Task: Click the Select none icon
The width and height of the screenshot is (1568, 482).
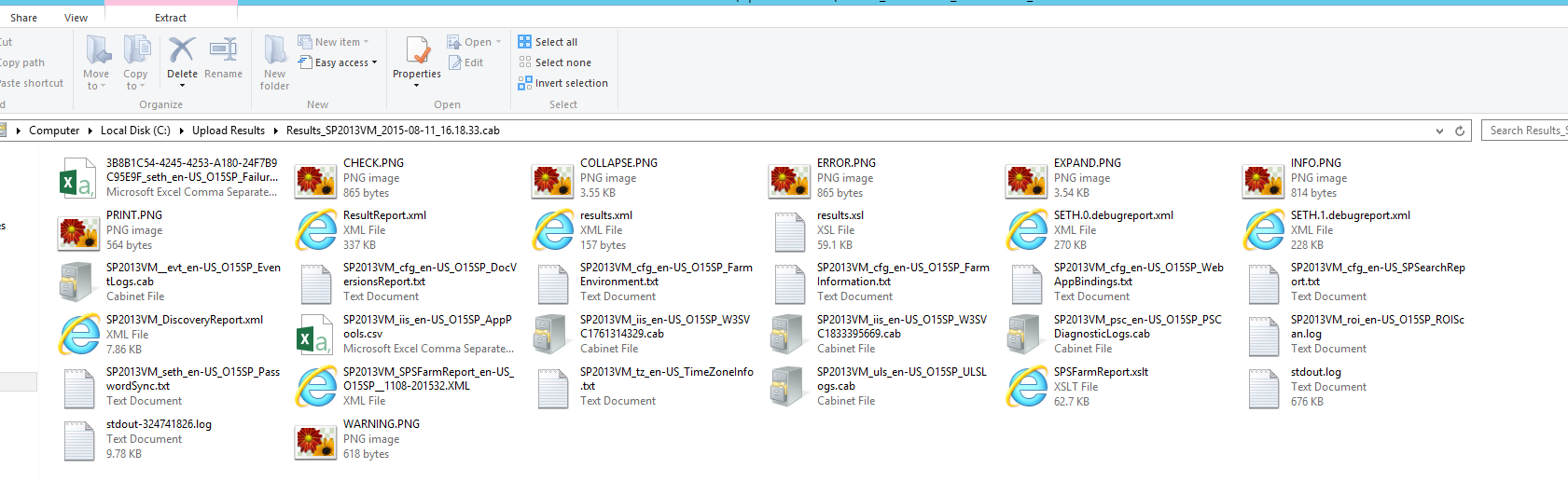Action: 524,62
